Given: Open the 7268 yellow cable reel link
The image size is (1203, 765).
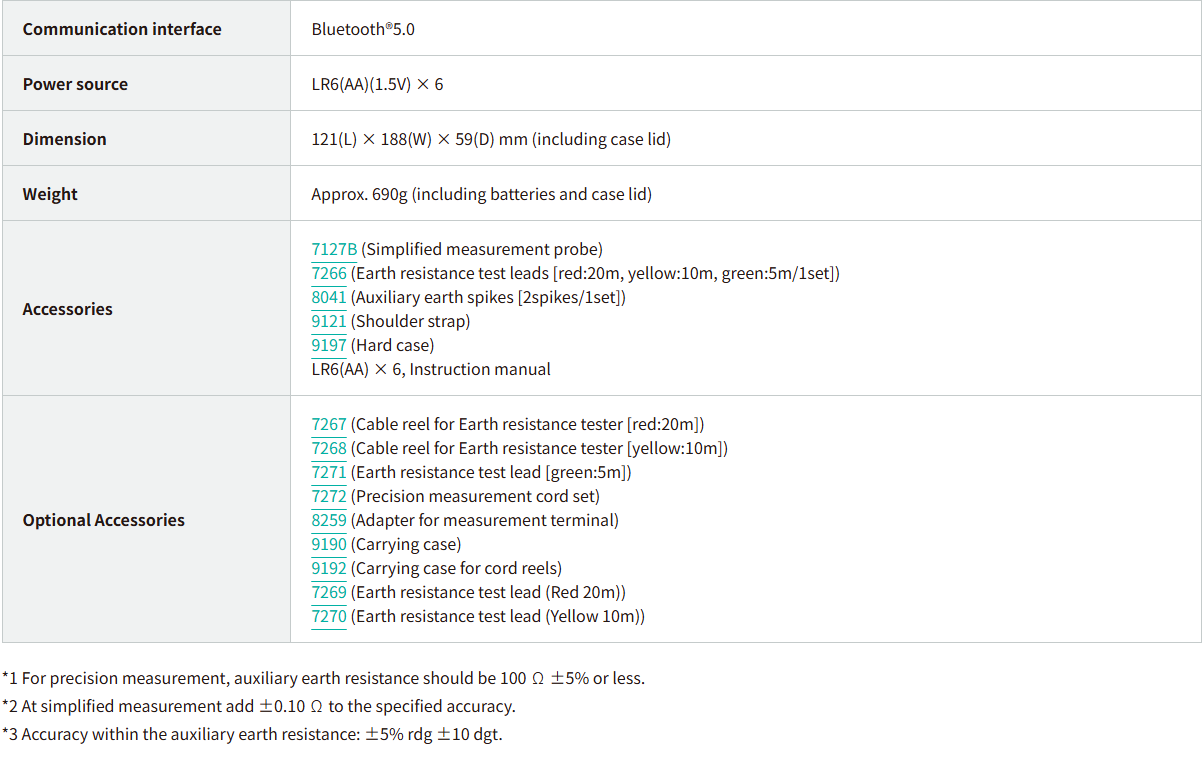Looking at the screenshot, I should point(329,449).
